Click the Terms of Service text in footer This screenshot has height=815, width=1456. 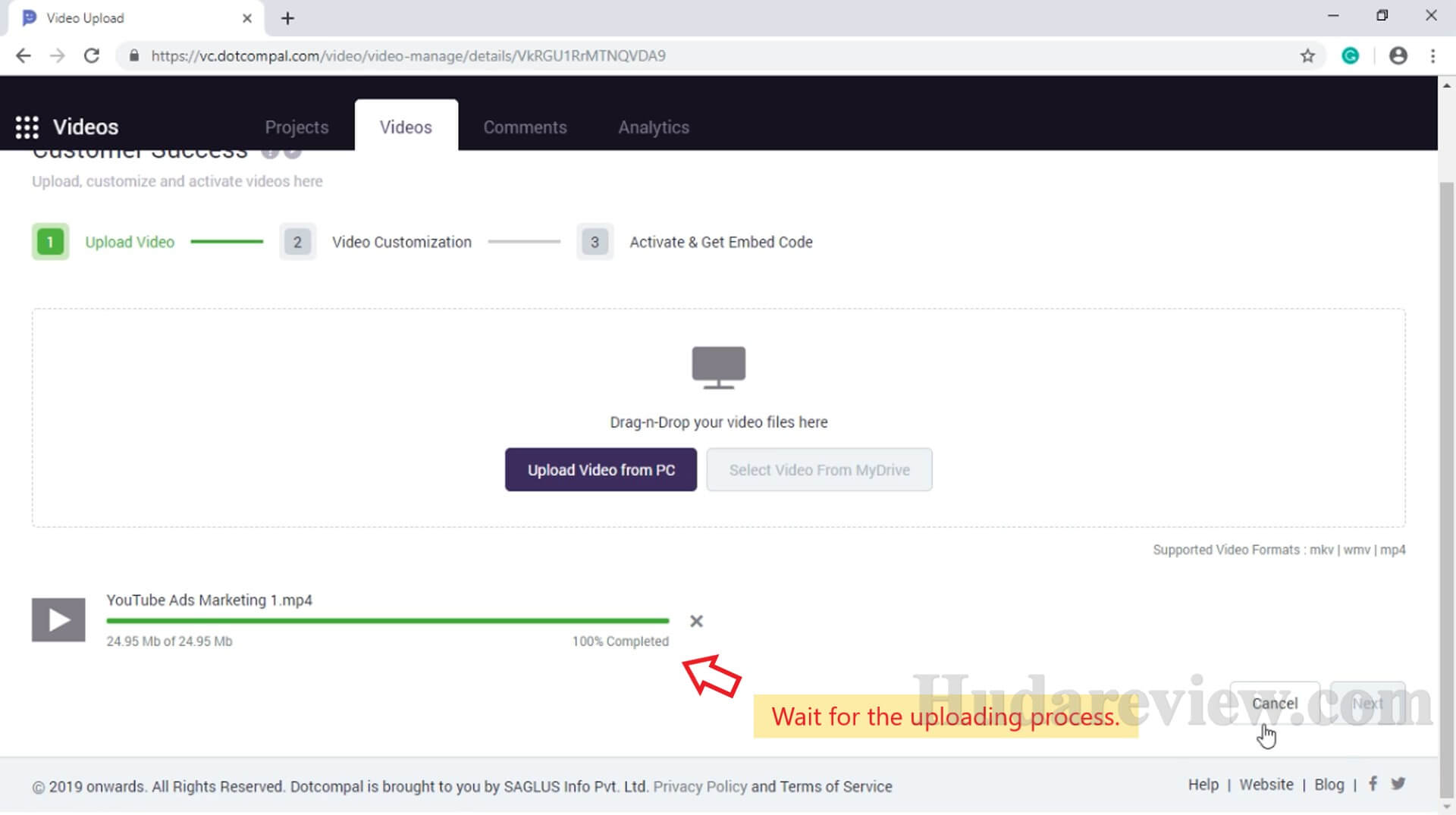click(x=836, y=786)
